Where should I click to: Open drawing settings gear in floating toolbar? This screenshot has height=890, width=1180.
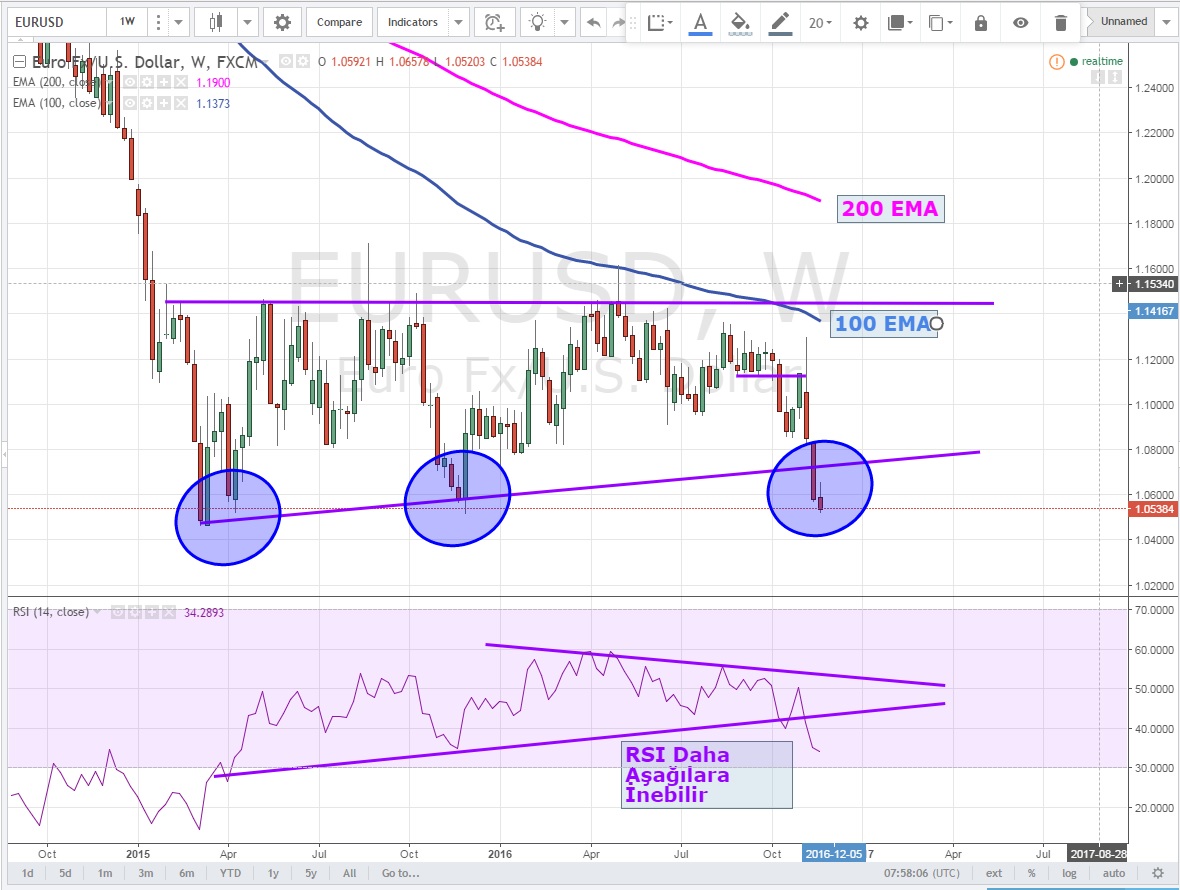coord(860,22)
